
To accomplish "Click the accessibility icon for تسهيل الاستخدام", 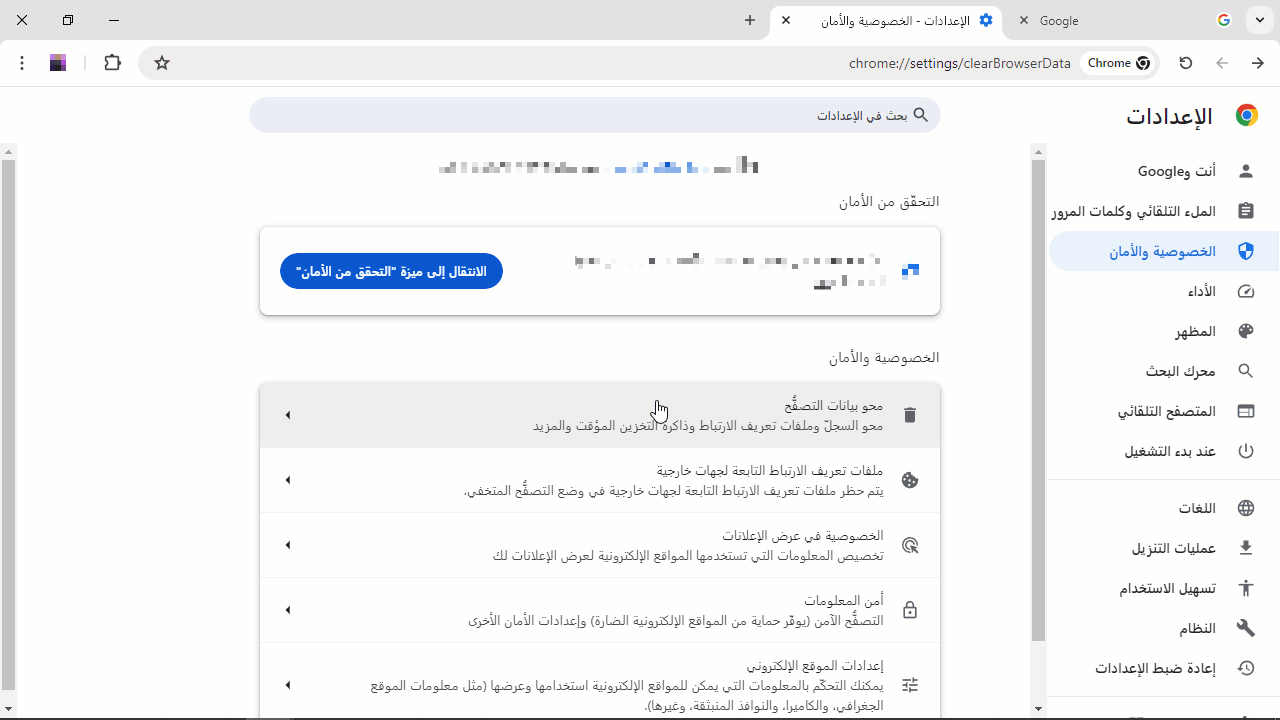I will click(x=1246, y=588).
